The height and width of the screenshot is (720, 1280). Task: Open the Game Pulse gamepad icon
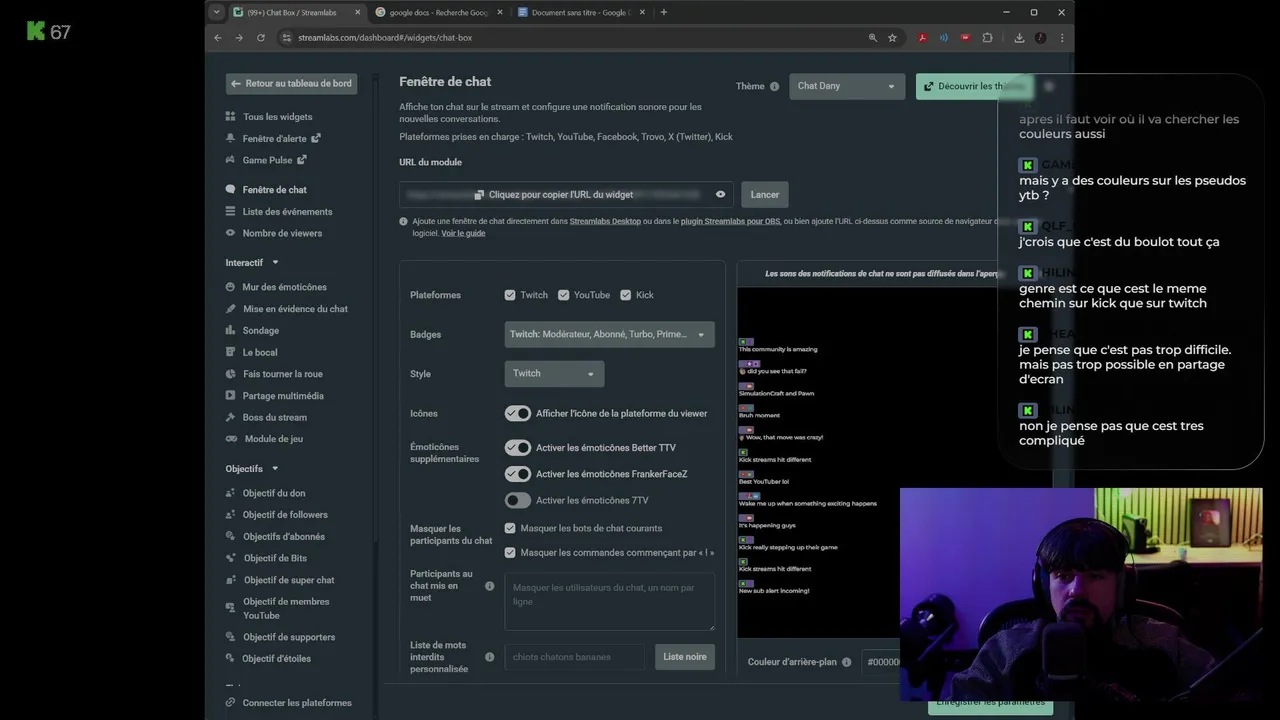[231, 160]
